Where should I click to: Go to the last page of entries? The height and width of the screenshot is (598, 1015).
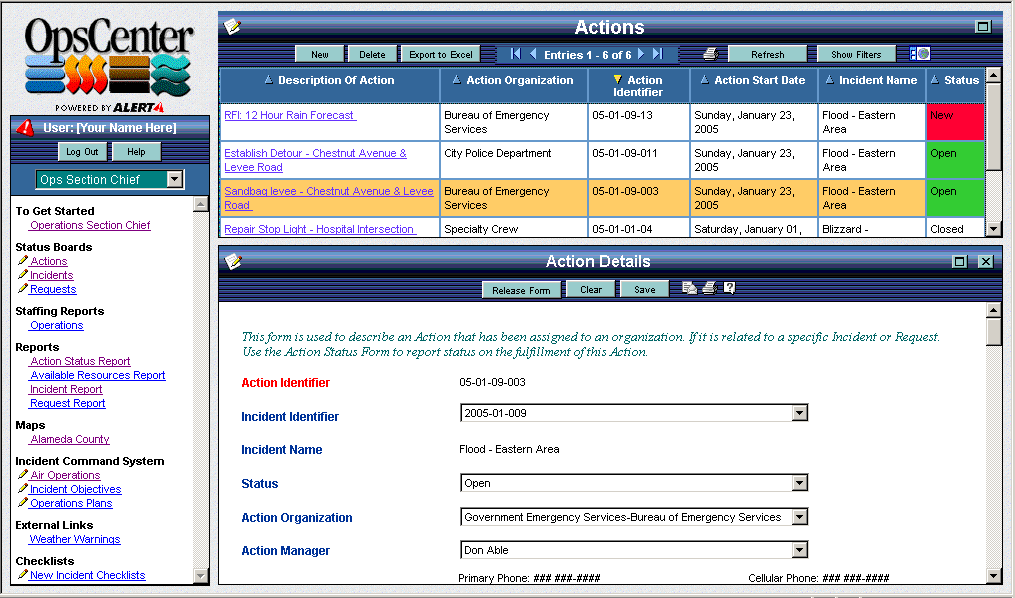[x=657, y=54]
